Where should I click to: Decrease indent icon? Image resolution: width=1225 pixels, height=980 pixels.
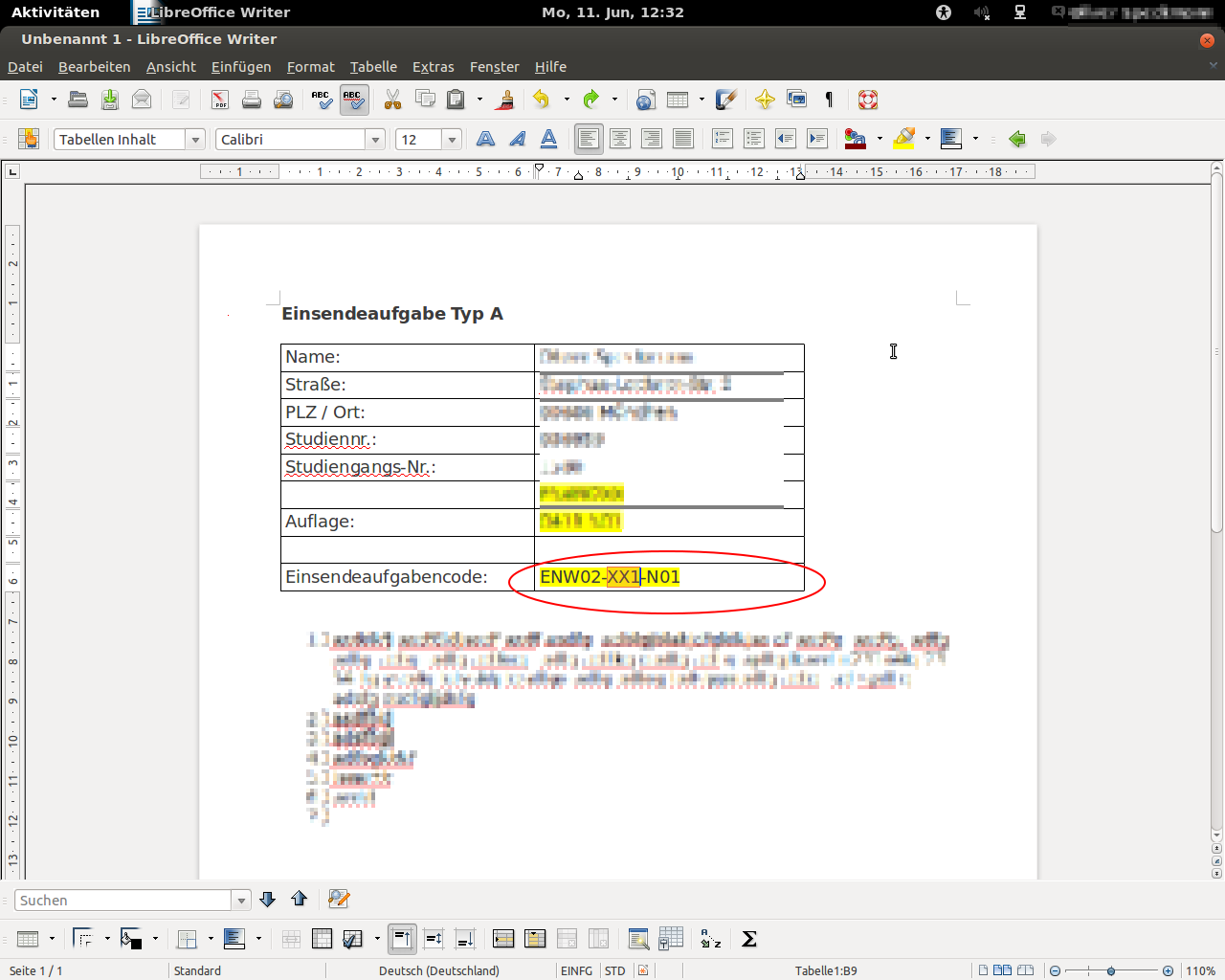[786, 140]
